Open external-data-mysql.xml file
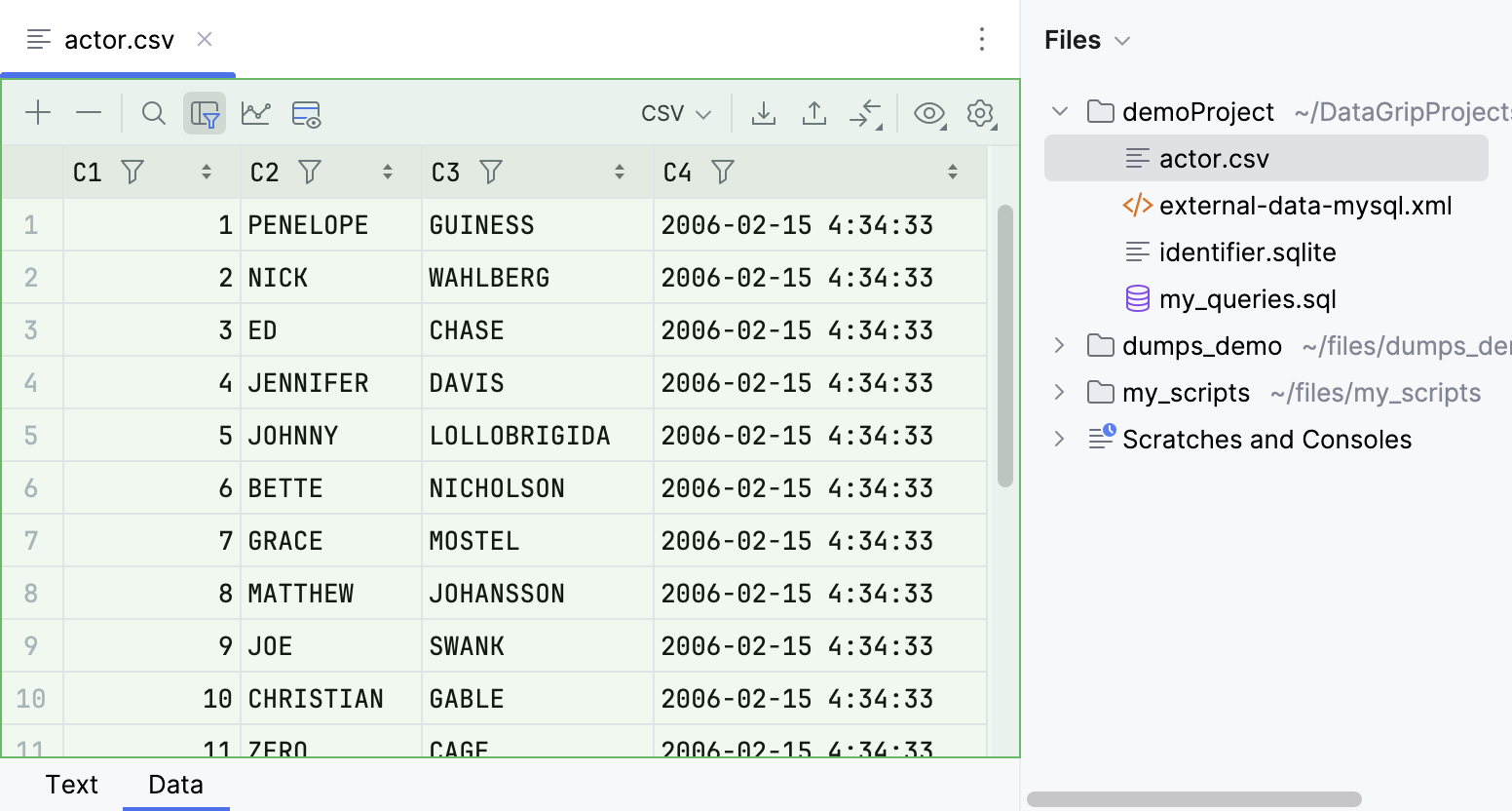The width and height of the screenshot is (1512, 811). click(1304, 205)
